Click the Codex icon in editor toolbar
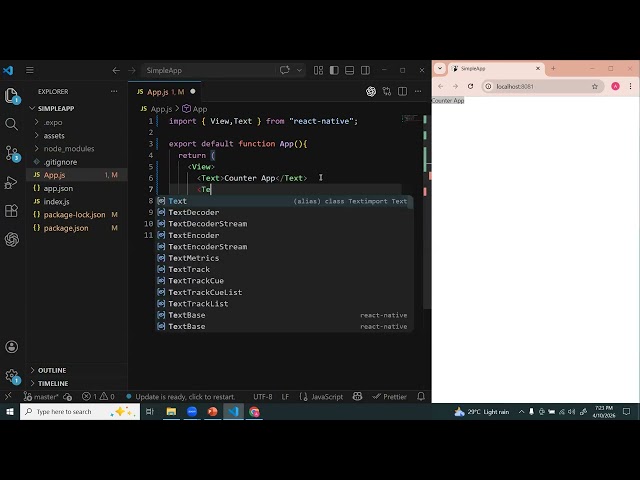Screen dimensions: 640x480 [371, 92]
